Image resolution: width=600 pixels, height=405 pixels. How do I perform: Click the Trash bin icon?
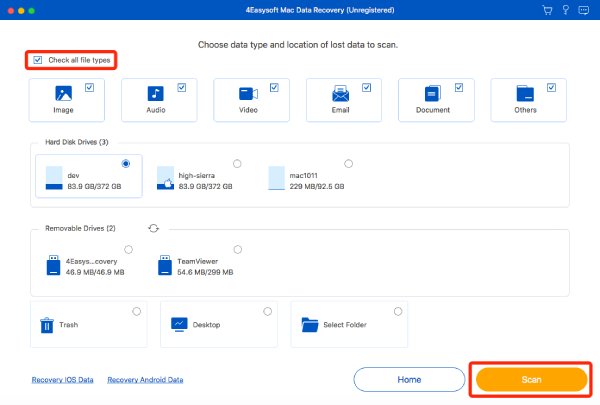(x=47, y=325)
